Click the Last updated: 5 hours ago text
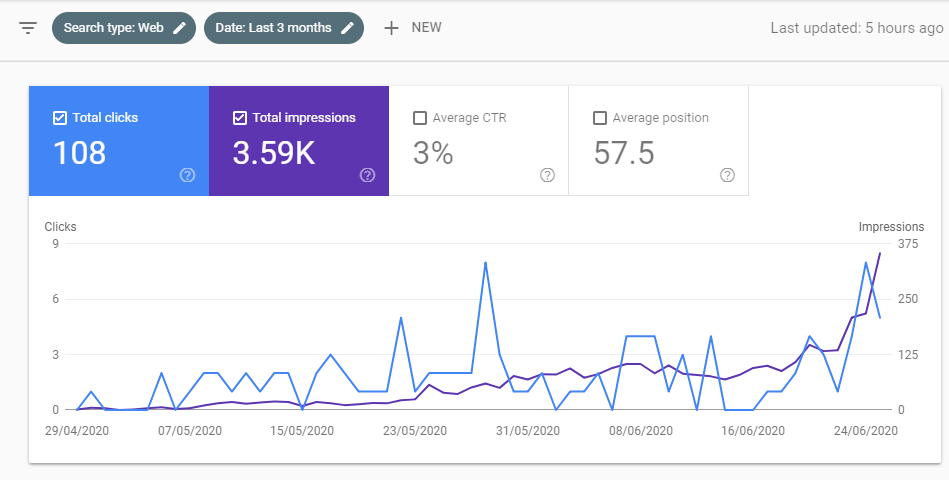This screenshot has width=949, height=480. click(x=856, y=28)
